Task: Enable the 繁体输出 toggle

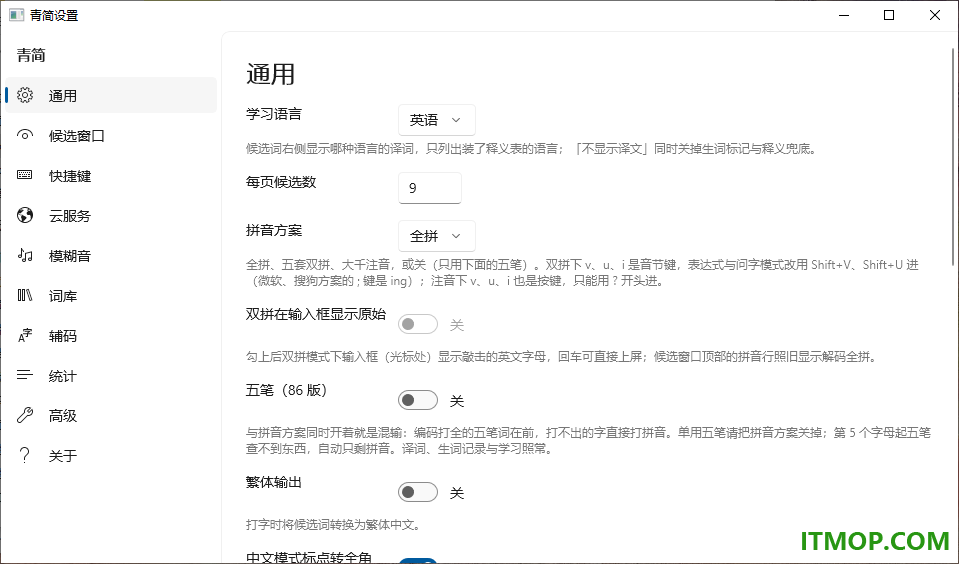Action: 418,492
